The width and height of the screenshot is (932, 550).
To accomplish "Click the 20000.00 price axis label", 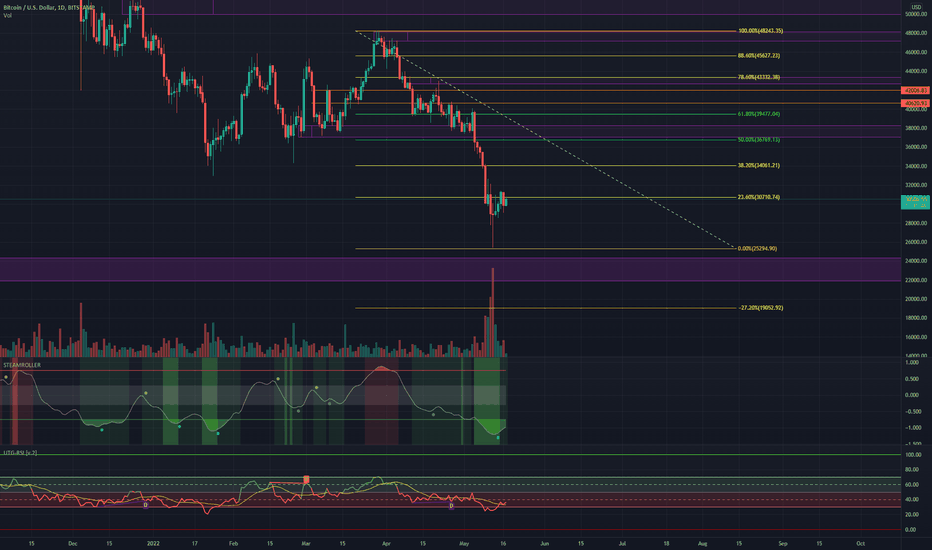I will click(916, 299).
